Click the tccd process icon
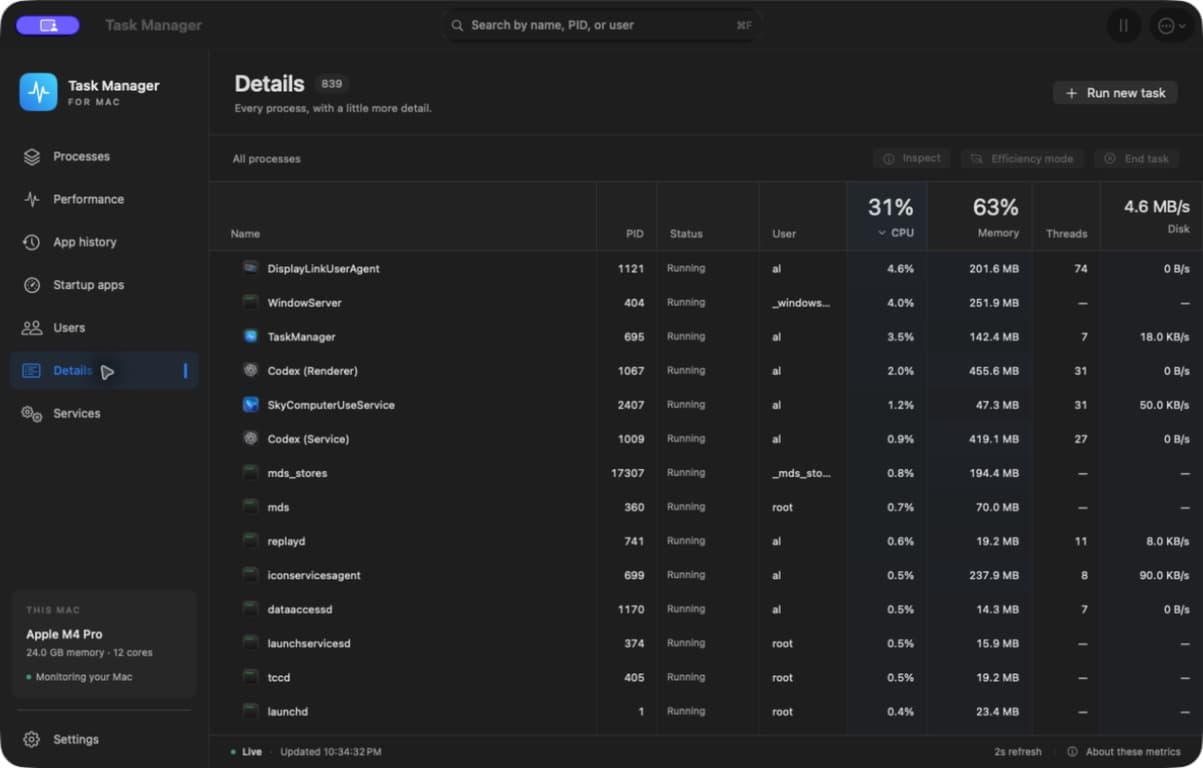The height and width of the screenshot is (768, 1203). click(251, 677)
